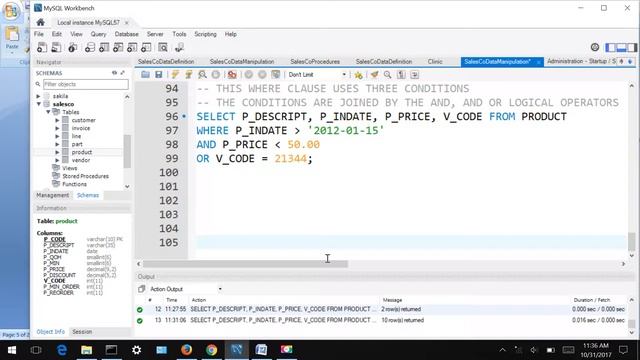Beautify the SQL script with broom icon
This screenshot has width=640, height=360.
[x=374, y=75]
